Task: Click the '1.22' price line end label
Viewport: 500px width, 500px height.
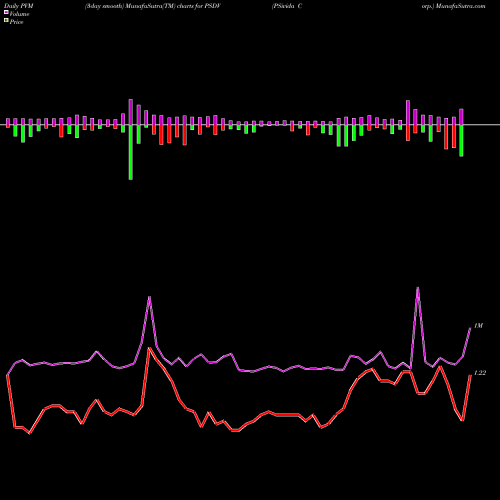Action: click(480, 373)
